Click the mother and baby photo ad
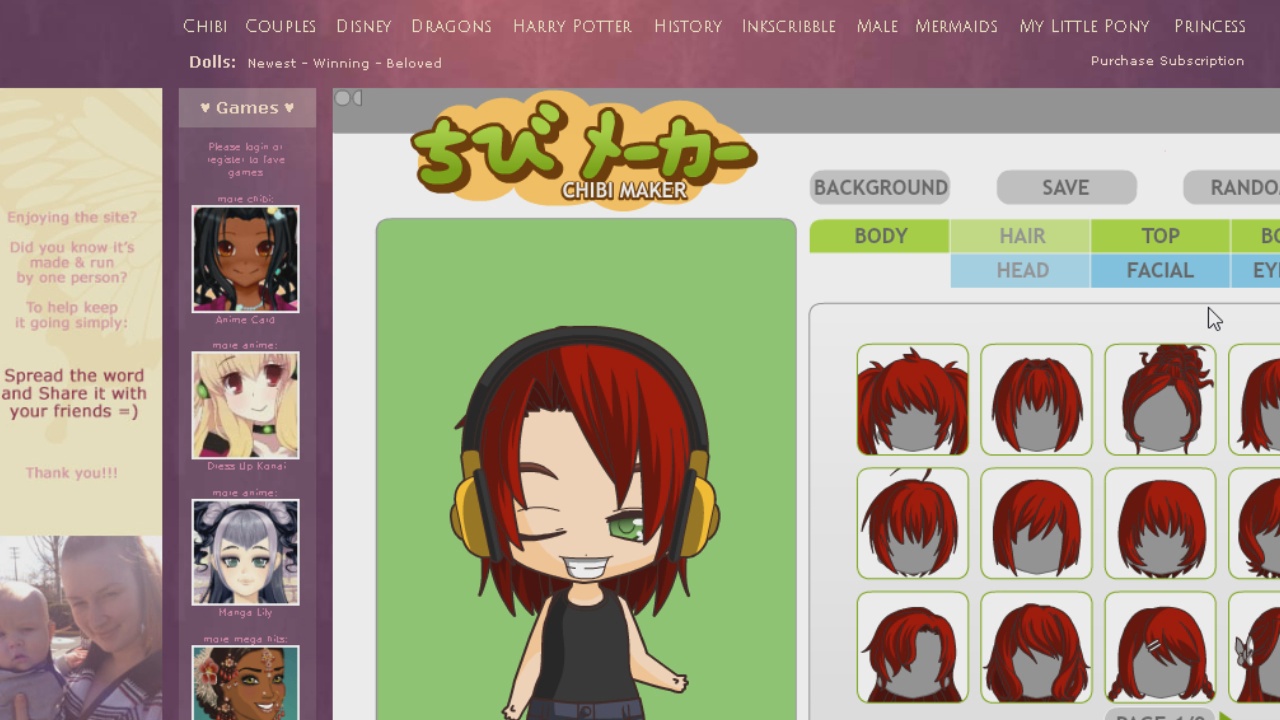 coord(81,628)
